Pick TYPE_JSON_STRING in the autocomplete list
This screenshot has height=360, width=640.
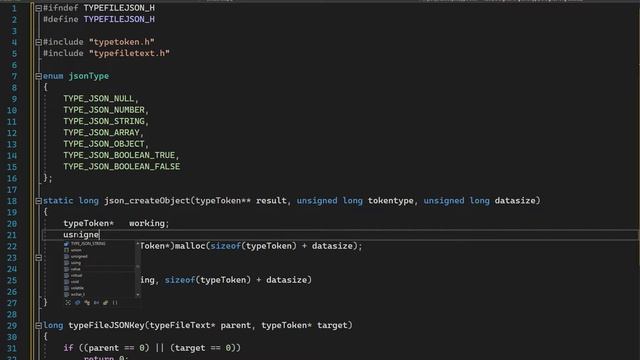[x=88, y=244]
